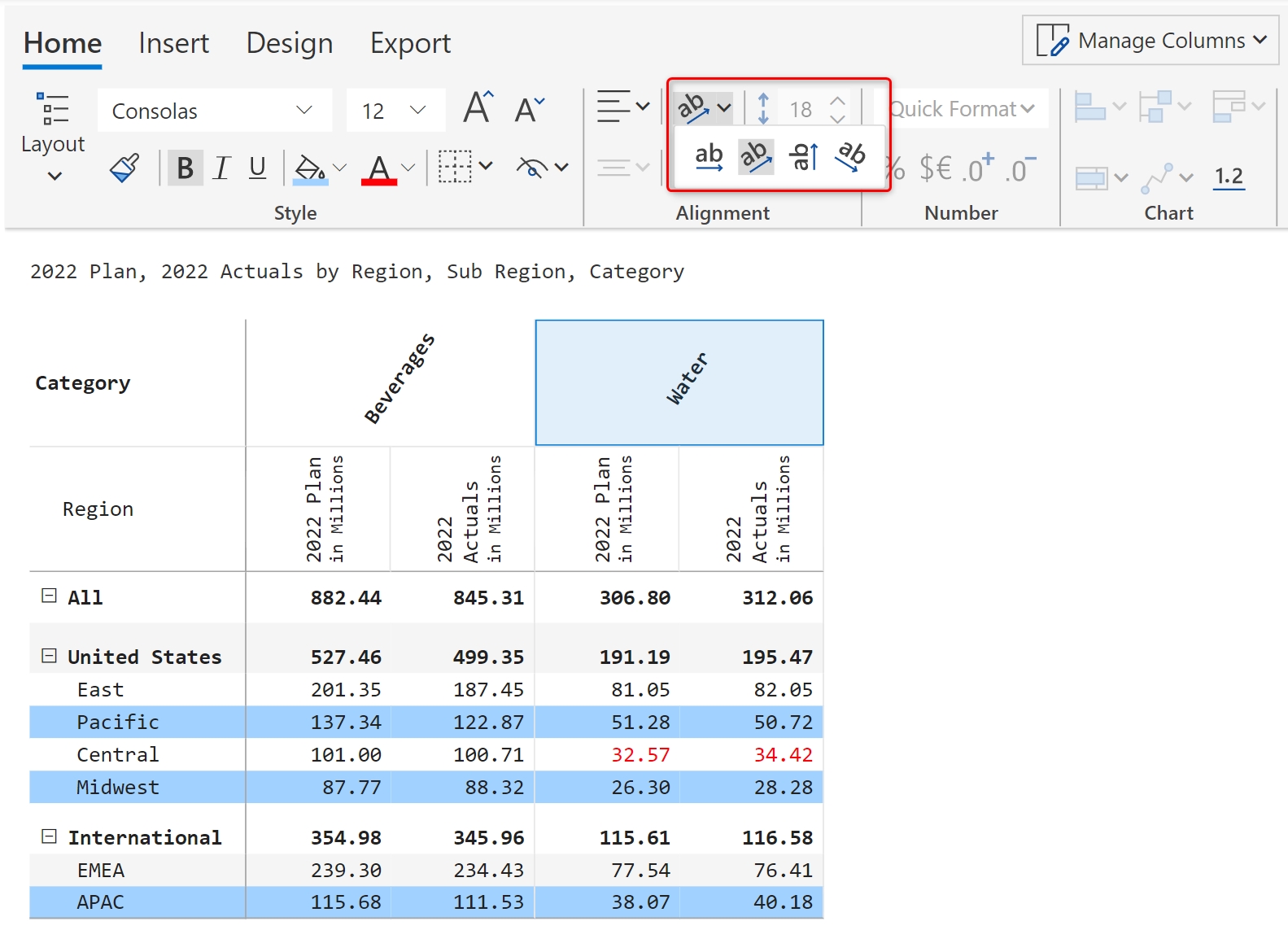Click the format painter icon
This screenshot has height=930, width=1288.
click(124, 168)
